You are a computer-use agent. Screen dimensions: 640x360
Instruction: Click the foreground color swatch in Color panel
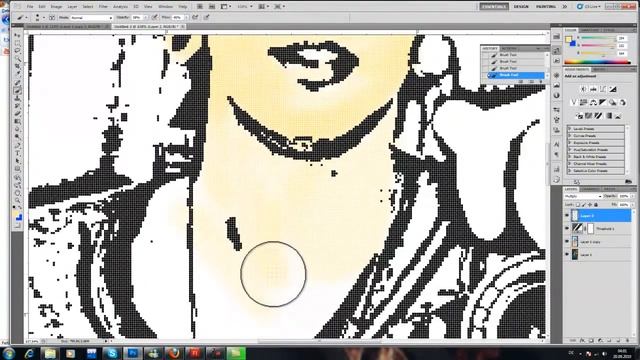pos(568,39)
